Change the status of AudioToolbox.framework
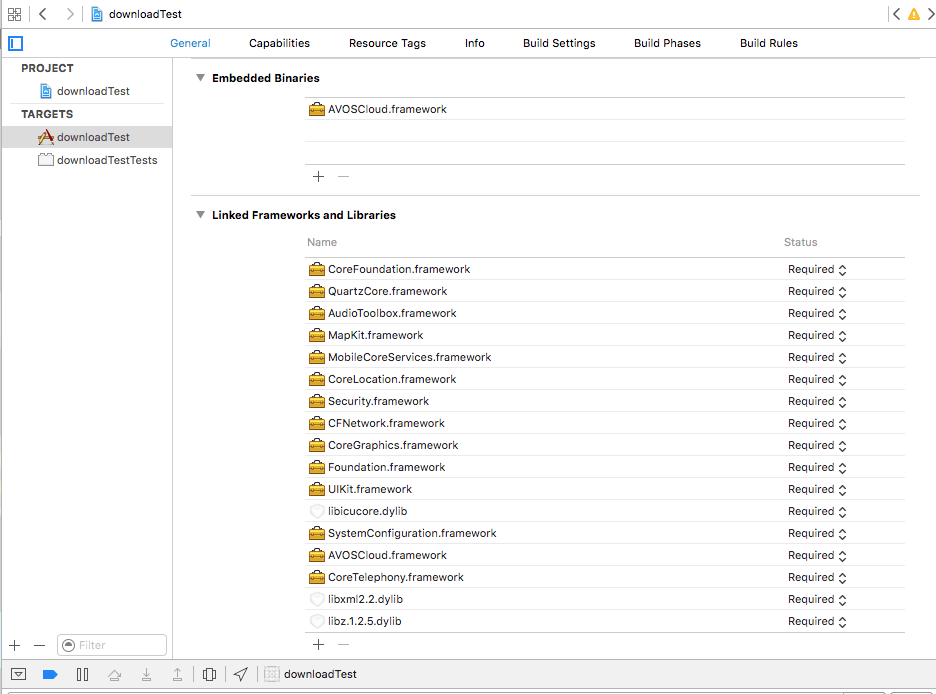This screenshot has height=694, width=936. [x=817, y=313]
